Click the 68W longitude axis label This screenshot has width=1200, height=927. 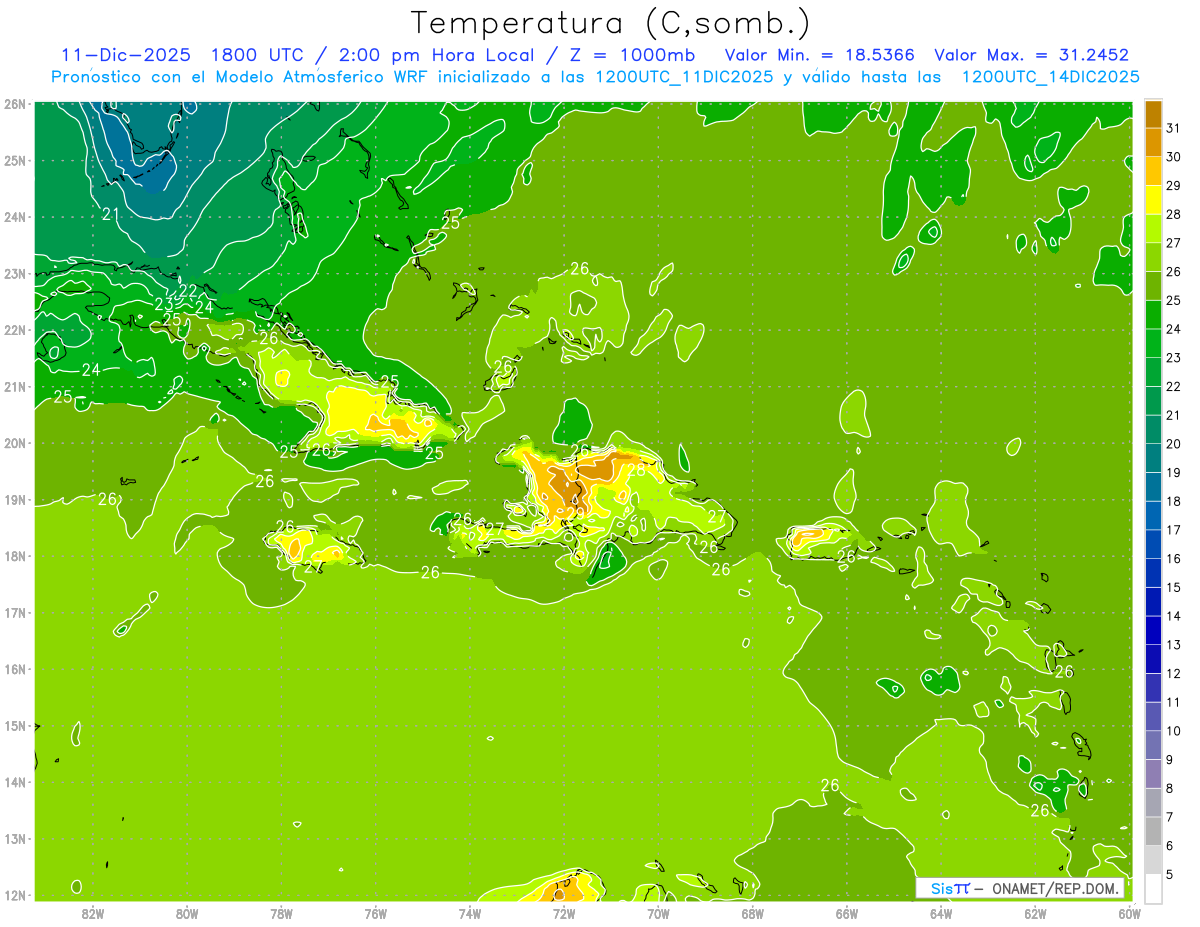[752, 913]
